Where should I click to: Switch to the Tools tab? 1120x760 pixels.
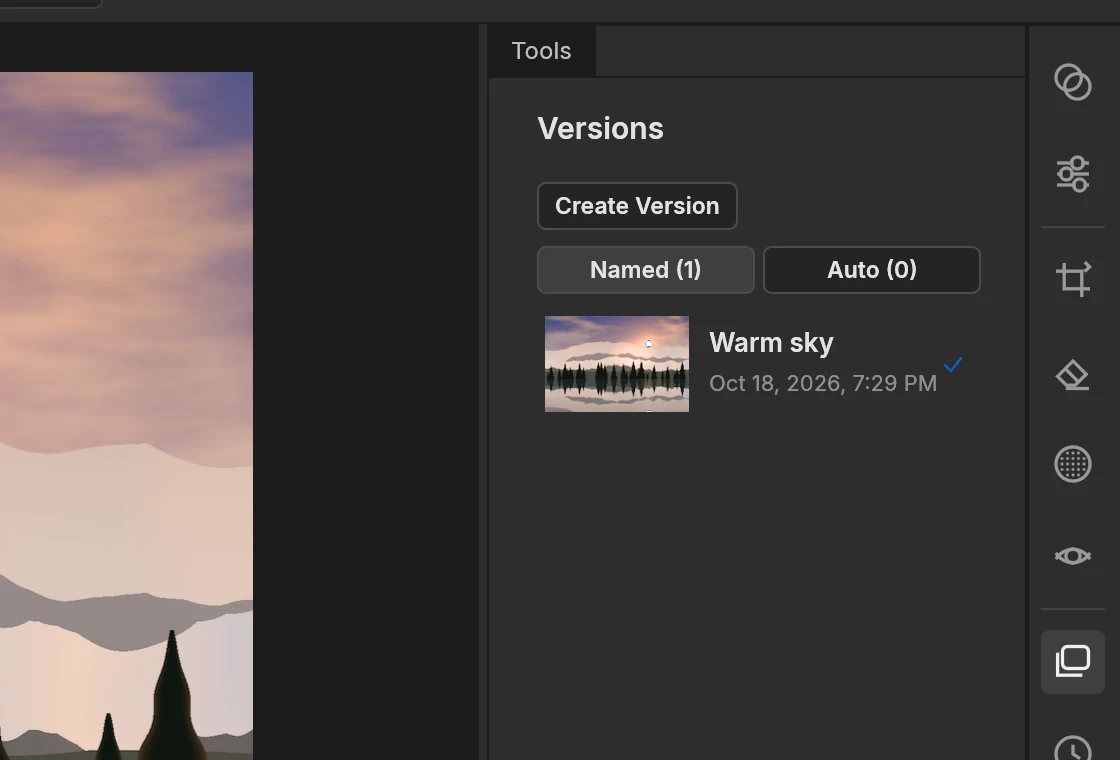pos(541,51)
